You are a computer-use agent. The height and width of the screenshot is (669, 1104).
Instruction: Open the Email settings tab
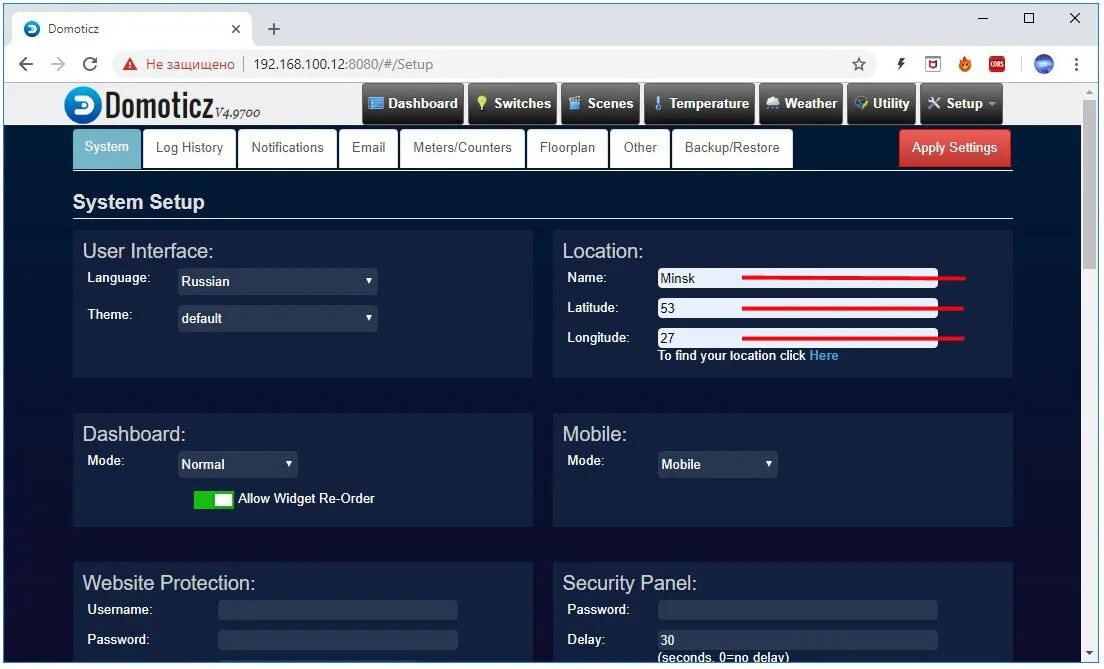(368, 148)
